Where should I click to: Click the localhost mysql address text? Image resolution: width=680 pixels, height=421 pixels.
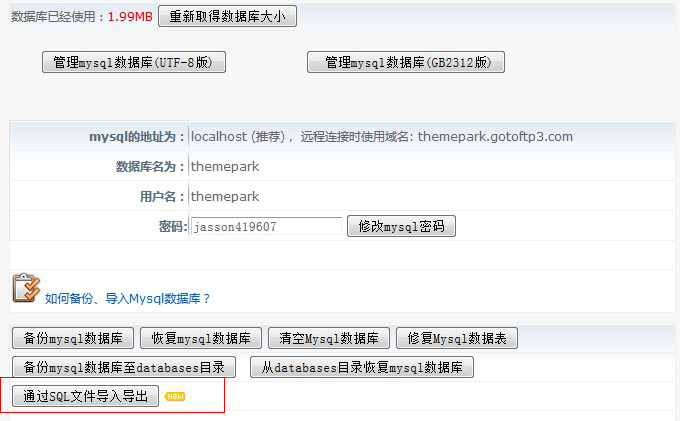[x=219, y=137]
